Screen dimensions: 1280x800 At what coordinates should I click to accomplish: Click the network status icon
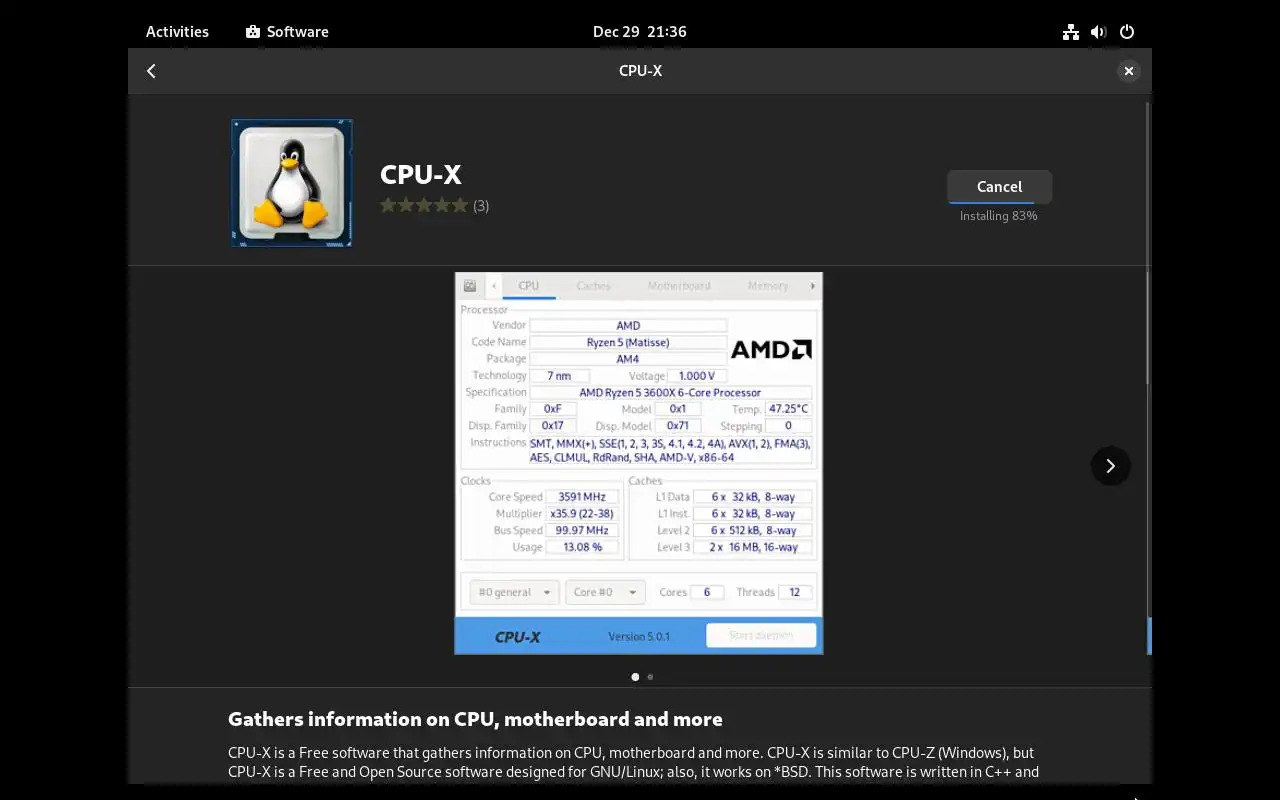(1071, 32)
